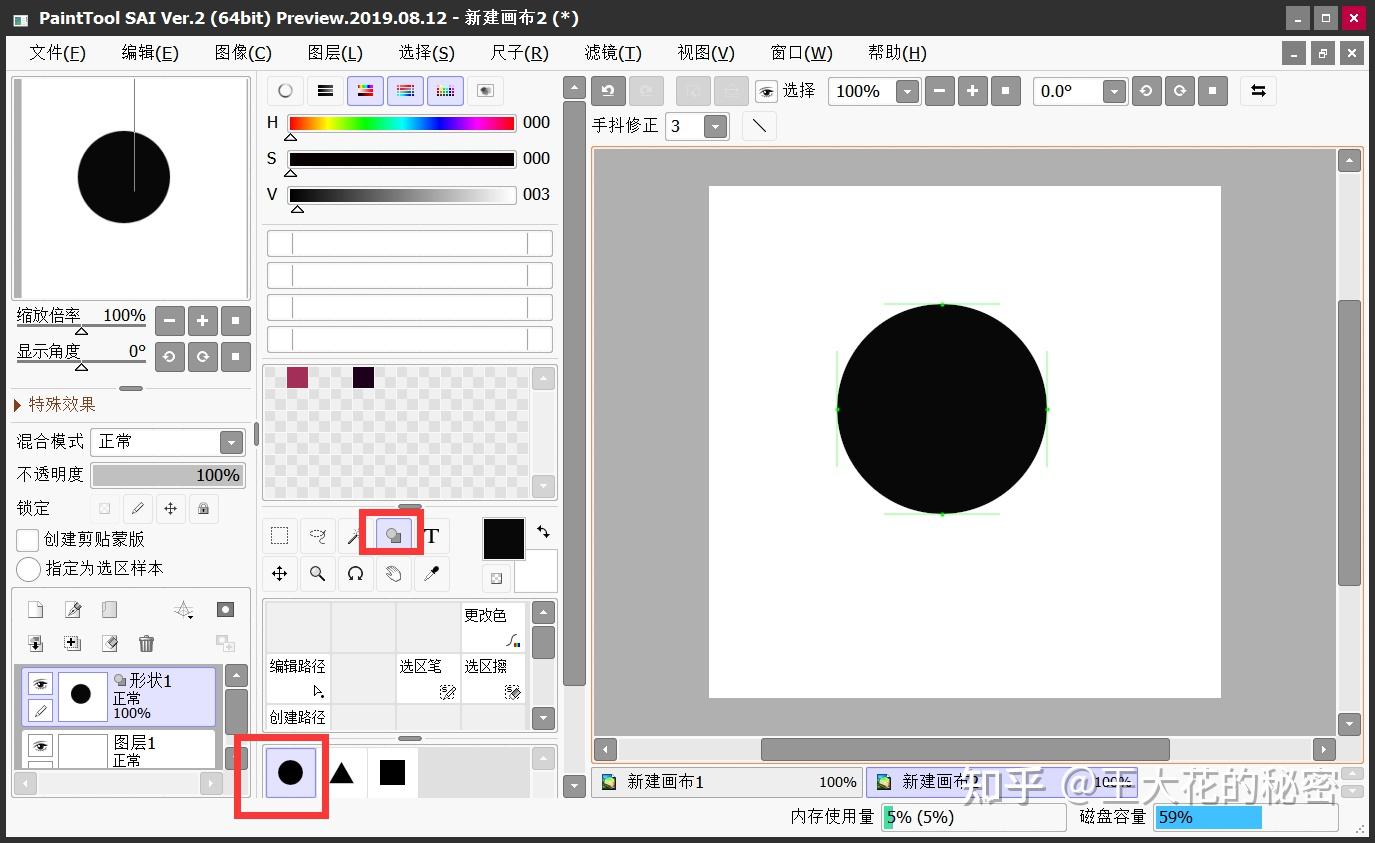Click the swap foreground/background colors arrow
1375x843 pixels.
[543, 531]
